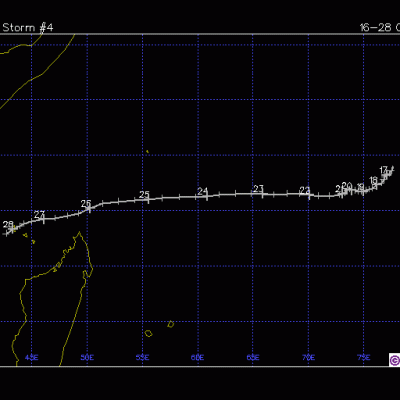Click the 75E longitude label
The height and width of the screenshot is (400, 400).
point(364,358)
